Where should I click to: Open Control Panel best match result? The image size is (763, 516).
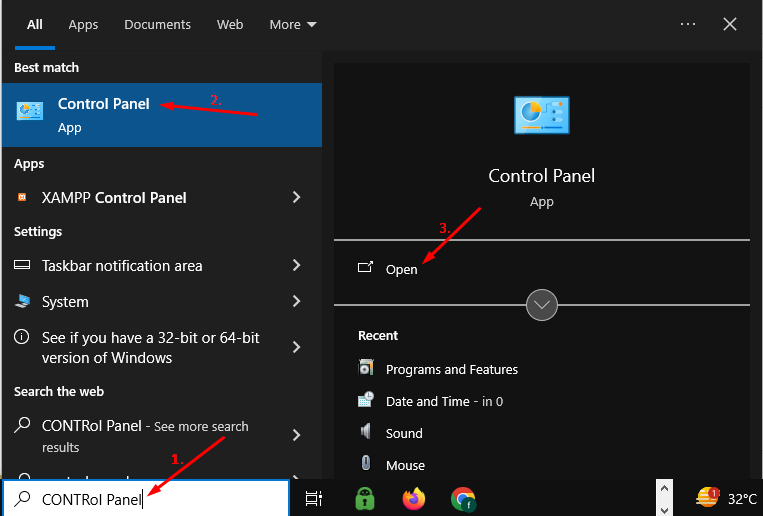click(162, 115)
